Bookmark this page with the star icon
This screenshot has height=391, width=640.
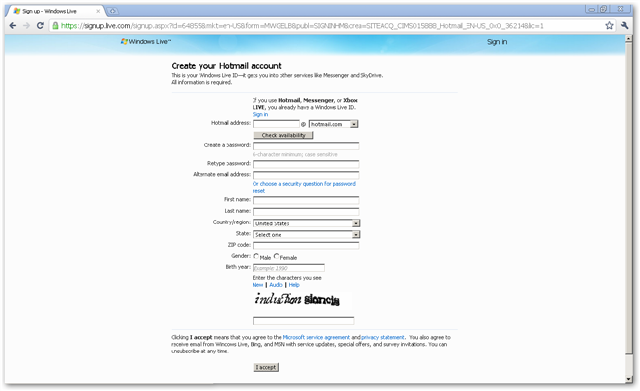(609, 26)
